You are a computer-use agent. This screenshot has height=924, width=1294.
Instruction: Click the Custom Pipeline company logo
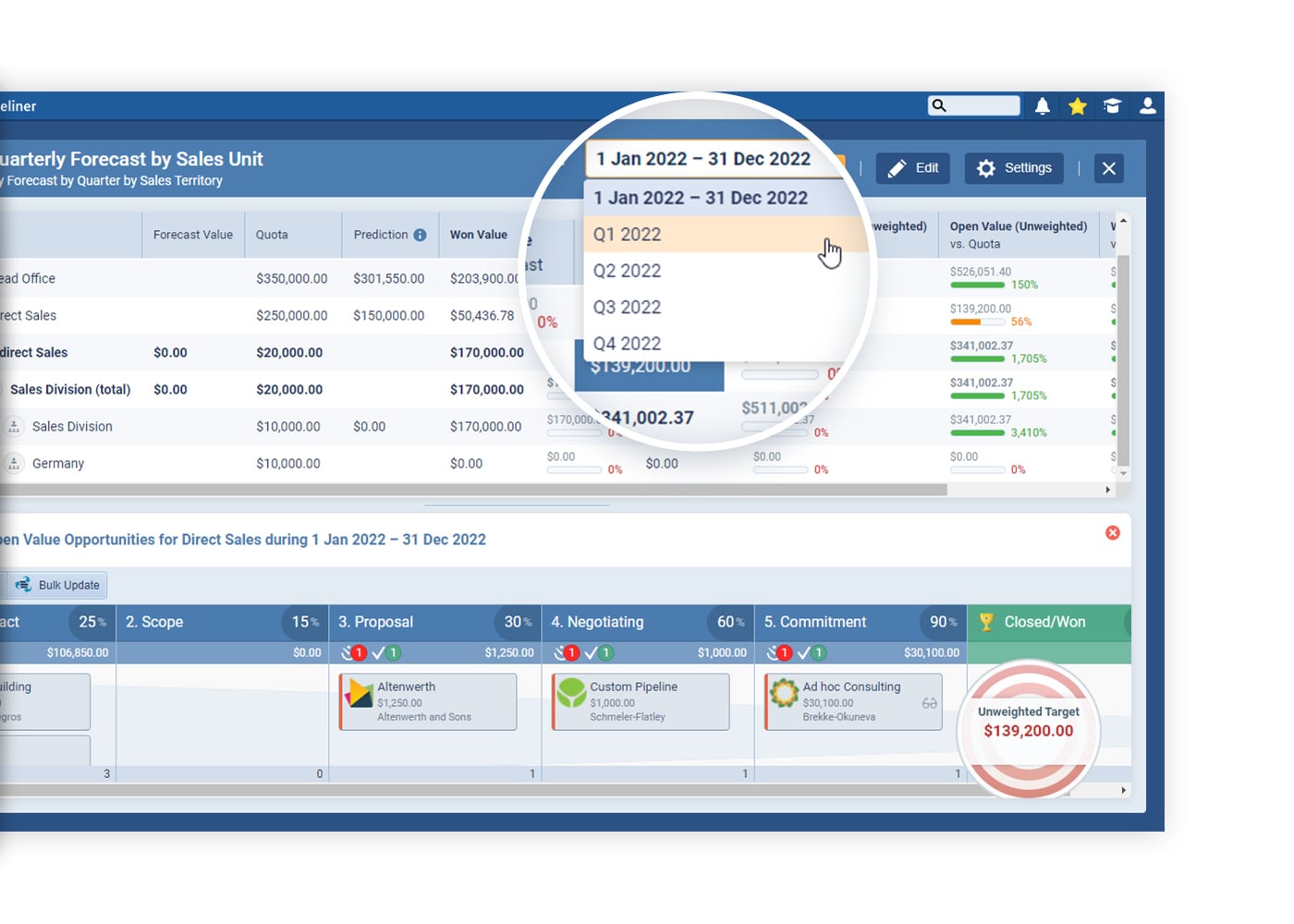point(573,695)
